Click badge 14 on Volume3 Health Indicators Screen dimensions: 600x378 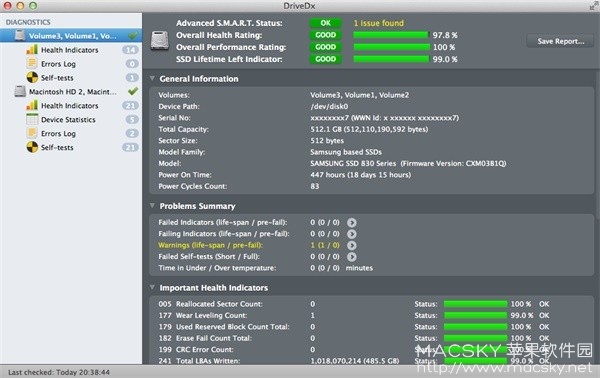click(130, 50)
